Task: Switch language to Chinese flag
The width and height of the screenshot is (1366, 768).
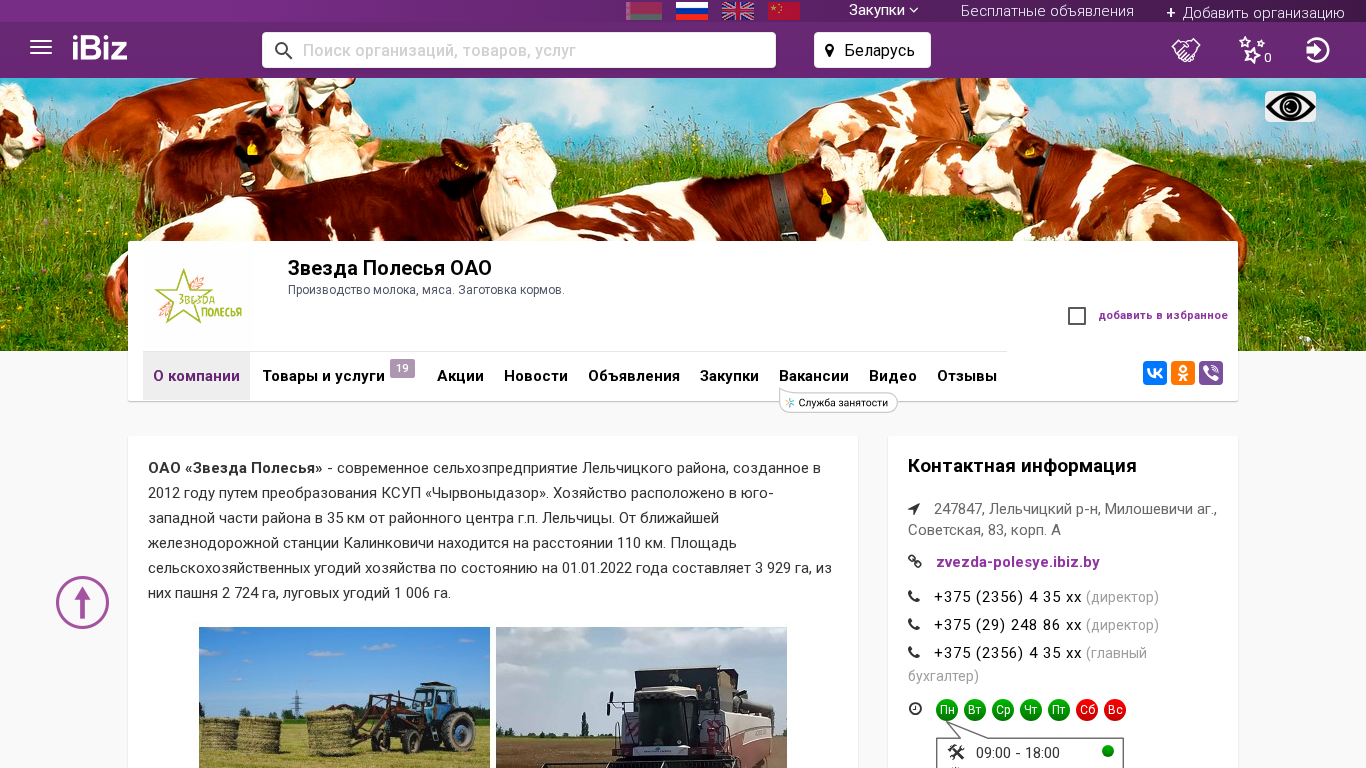Action: 784,11
